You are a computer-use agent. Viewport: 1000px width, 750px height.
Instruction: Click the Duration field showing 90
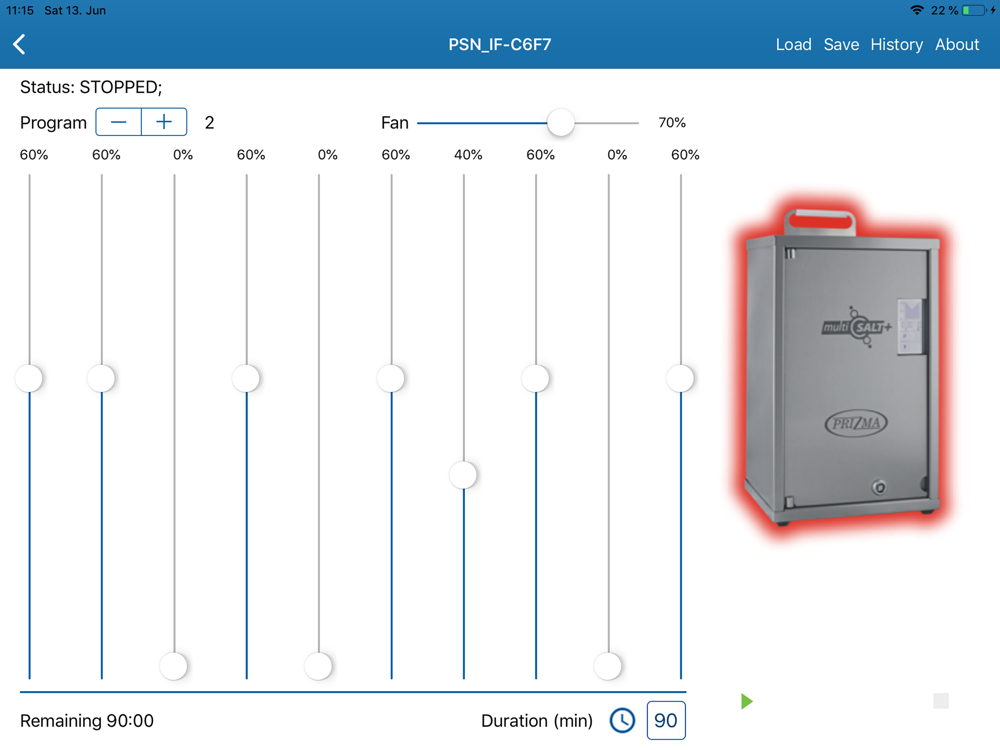click(666, 721)
